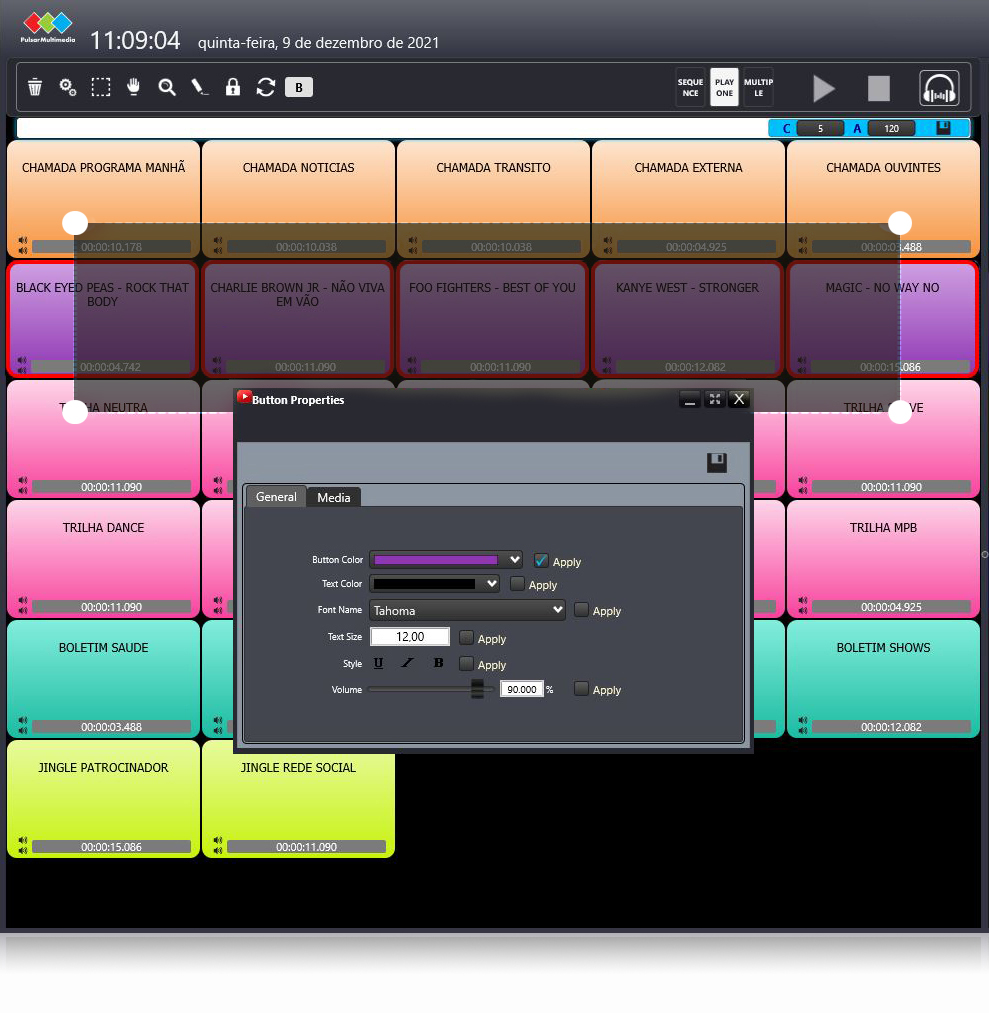Open the Text Color dropdown
989x1013 pixels.
pos(492,583)
